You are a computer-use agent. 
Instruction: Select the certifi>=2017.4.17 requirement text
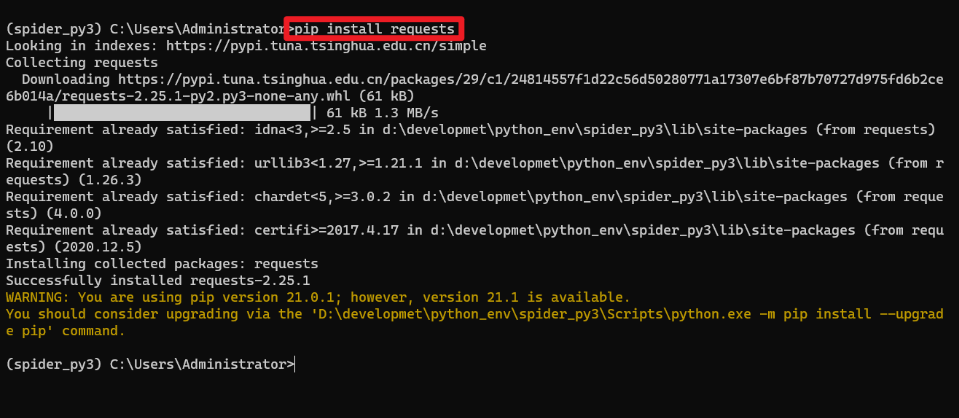[330, 230]
